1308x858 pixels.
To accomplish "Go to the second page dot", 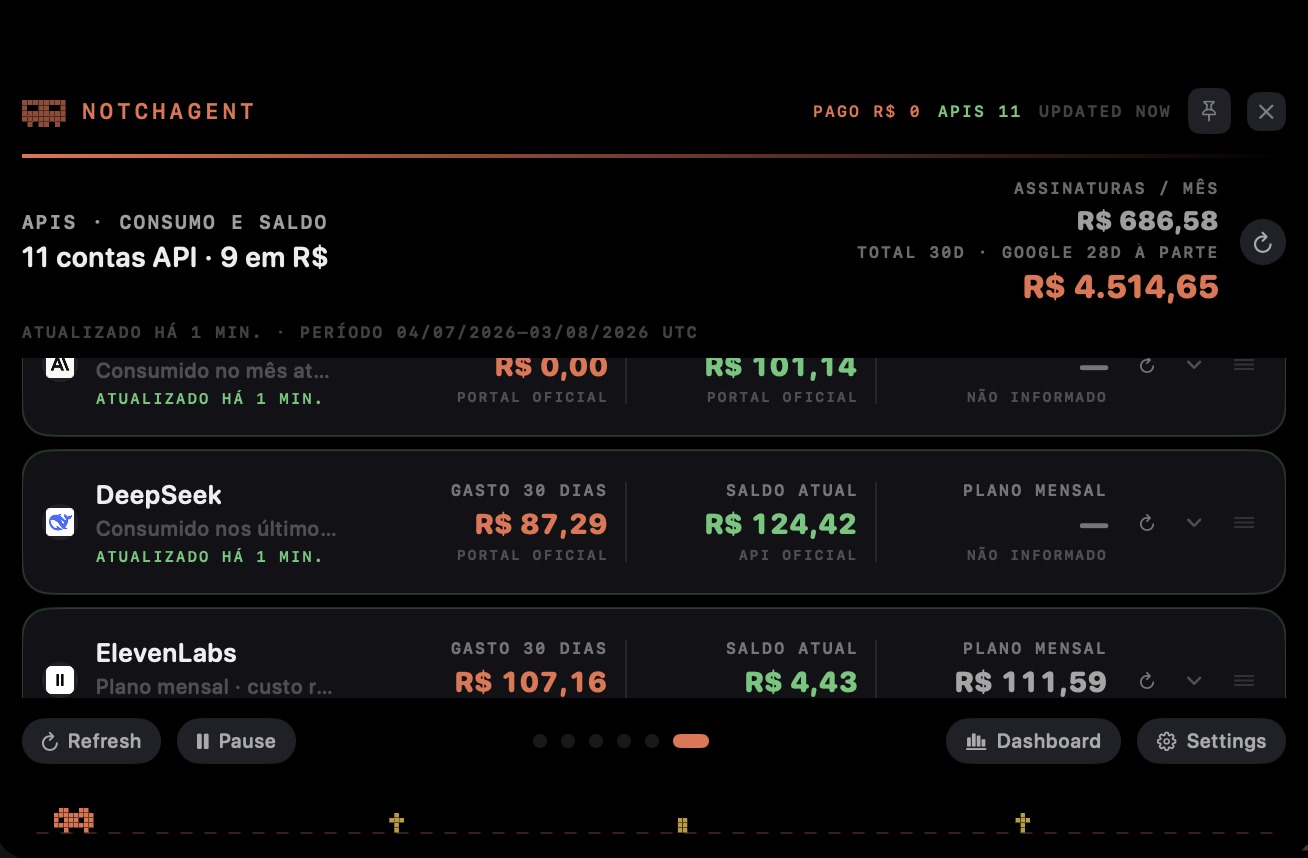I will (x=568, y=741).
